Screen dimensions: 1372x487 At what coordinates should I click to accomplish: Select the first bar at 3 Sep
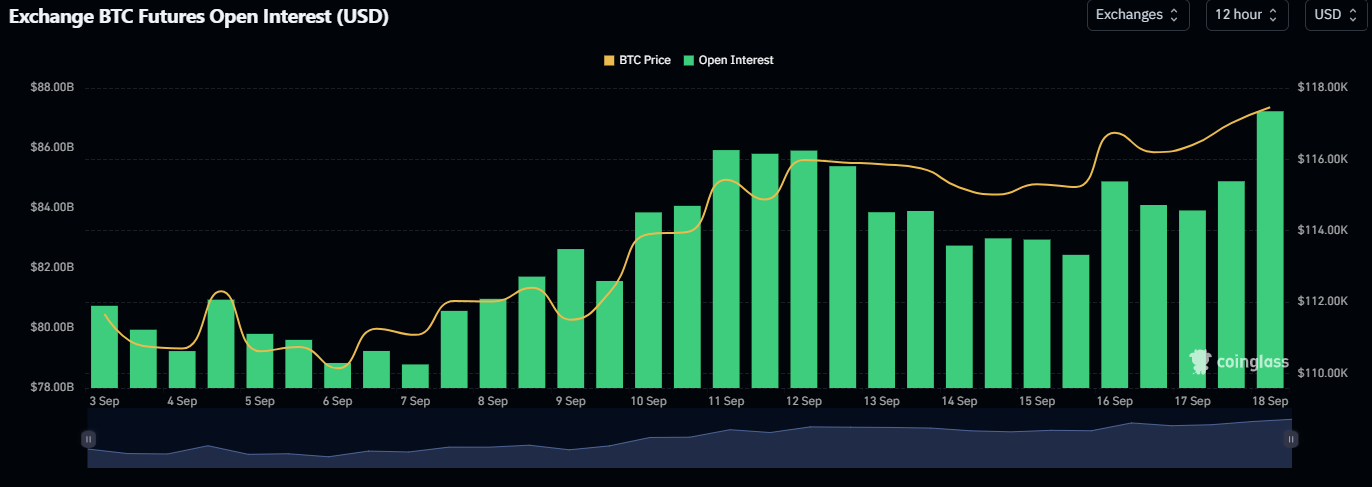104,346
